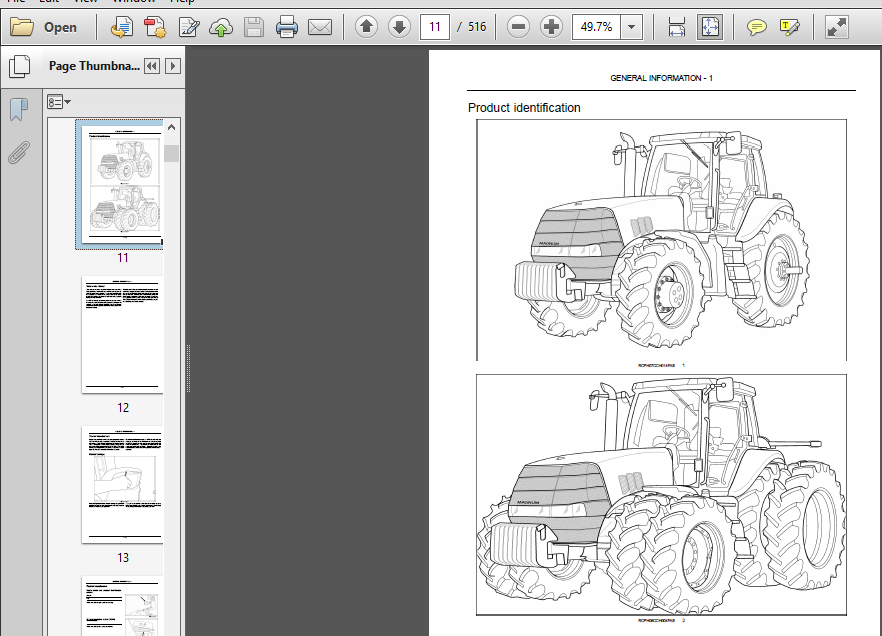Click the Bookmarks panel icon

(19, 109)
